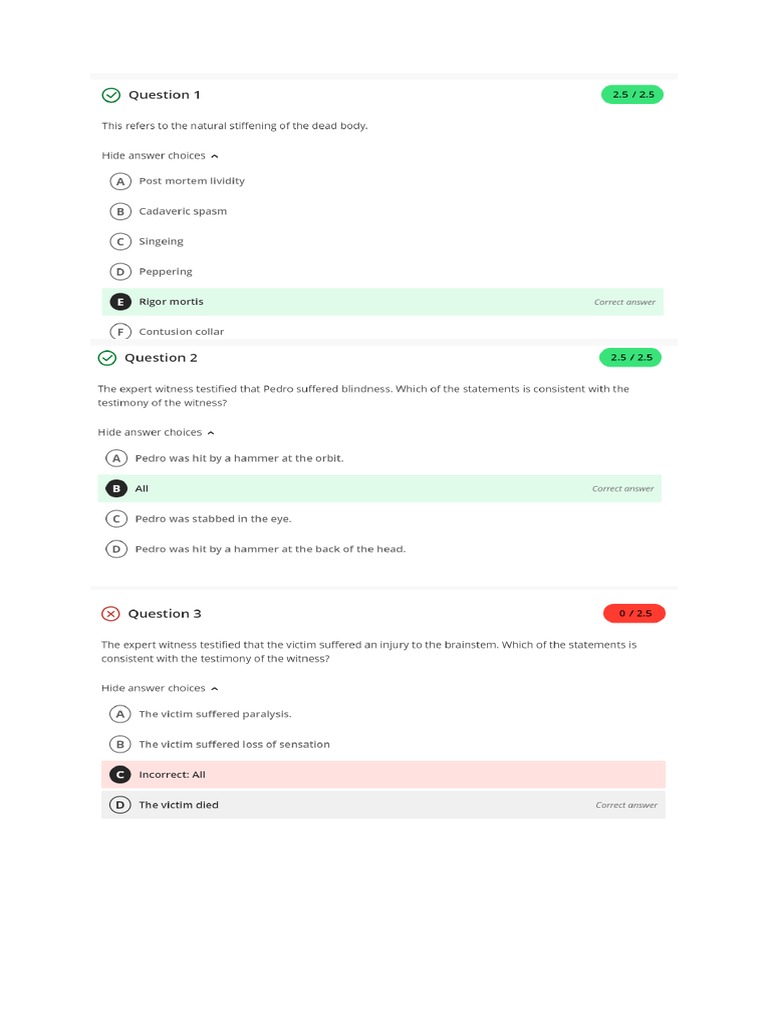Collapse Question 3 answer choices
768x1024 pixels.
[160, 689]
